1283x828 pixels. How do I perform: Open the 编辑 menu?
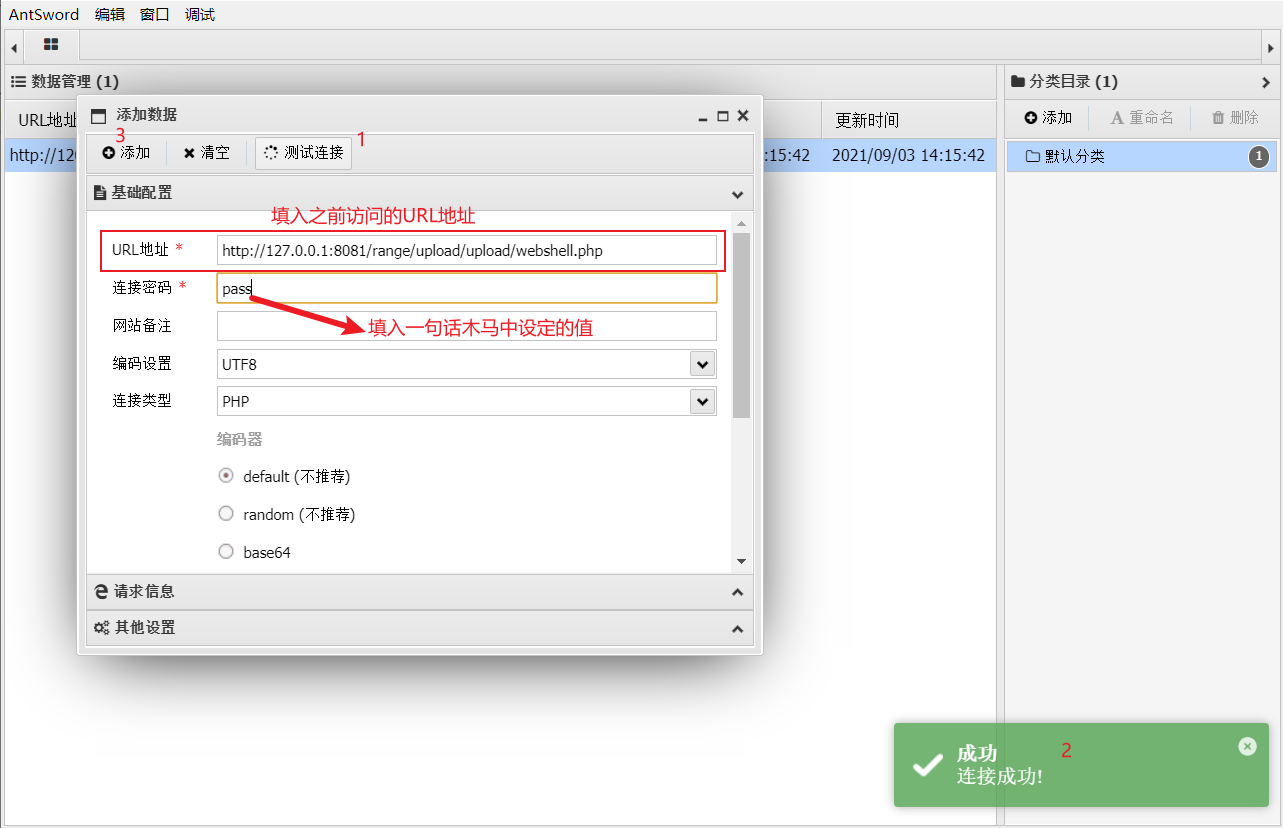pos(110,15)
